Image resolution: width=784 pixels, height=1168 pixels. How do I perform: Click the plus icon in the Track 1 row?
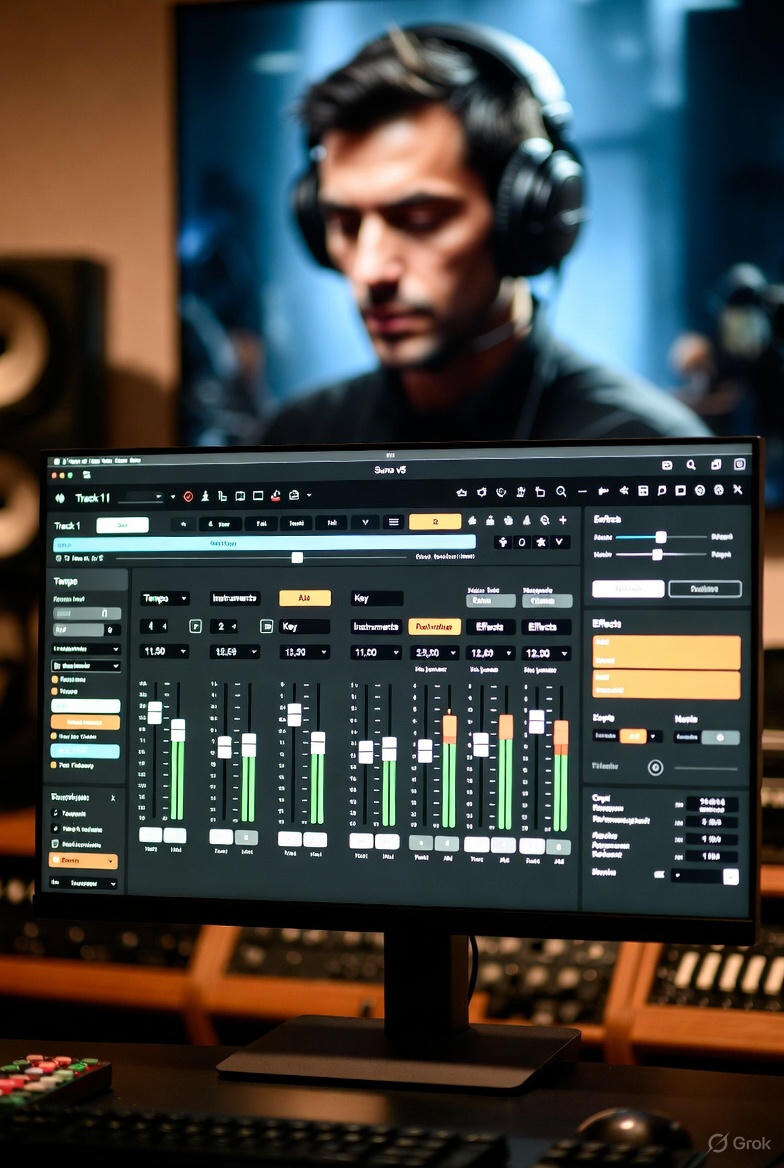click(563, 520)
